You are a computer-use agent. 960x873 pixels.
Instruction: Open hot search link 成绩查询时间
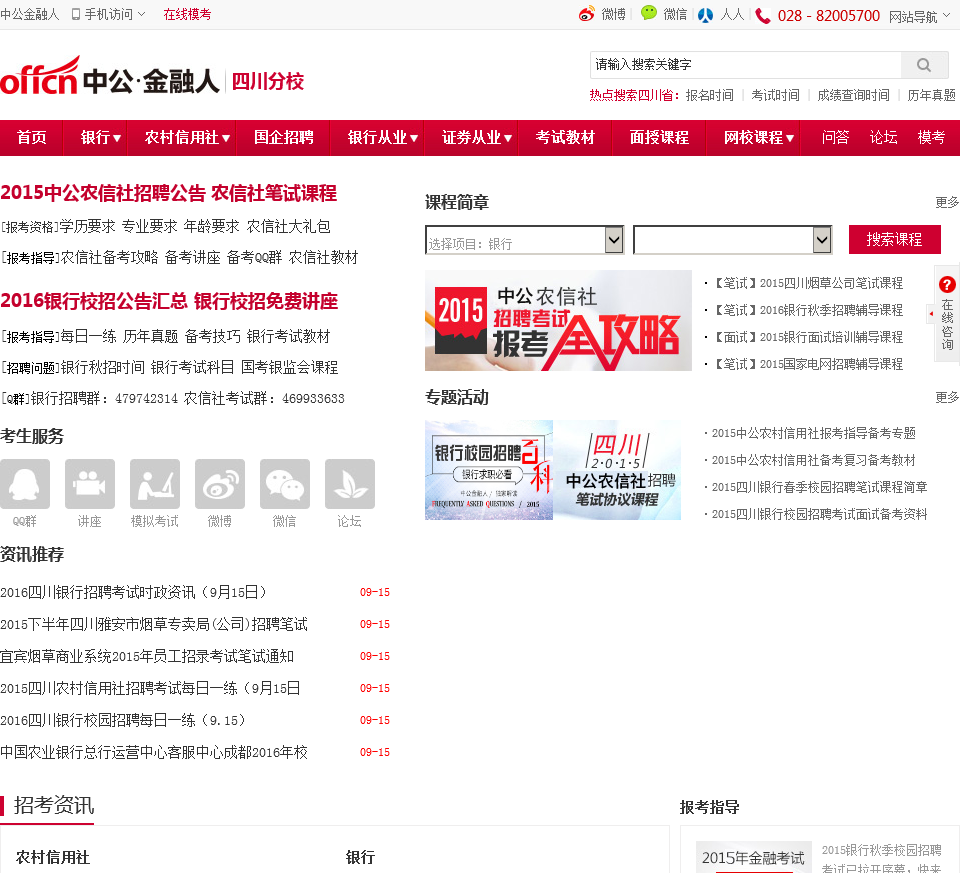[x=853, y=96]
